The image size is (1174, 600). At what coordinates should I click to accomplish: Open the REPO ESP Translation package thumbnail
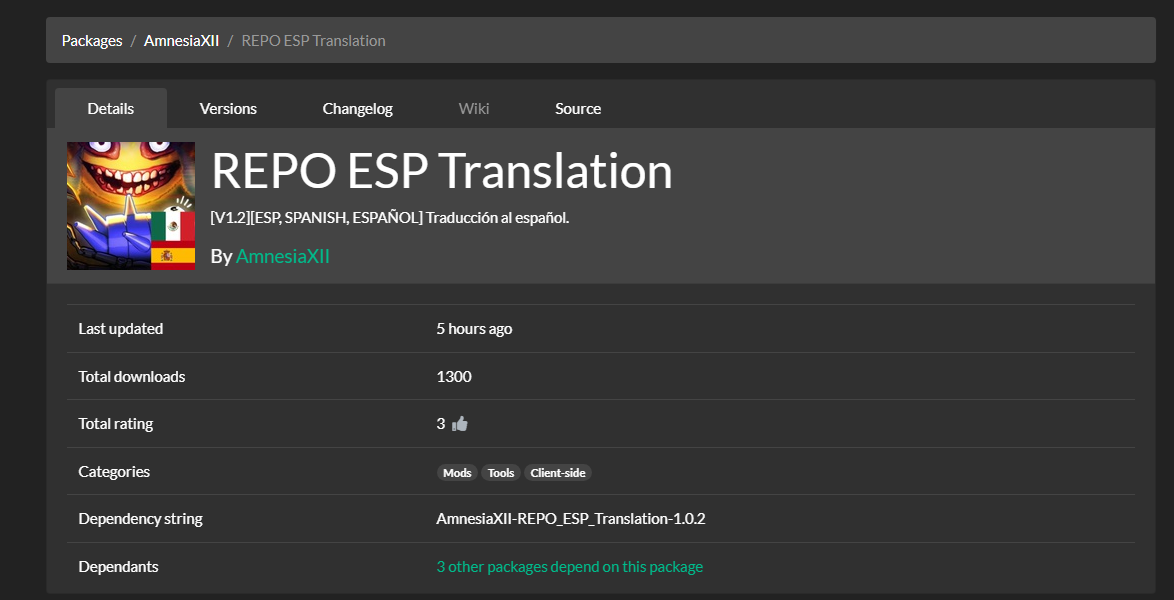tap(131, 206)
